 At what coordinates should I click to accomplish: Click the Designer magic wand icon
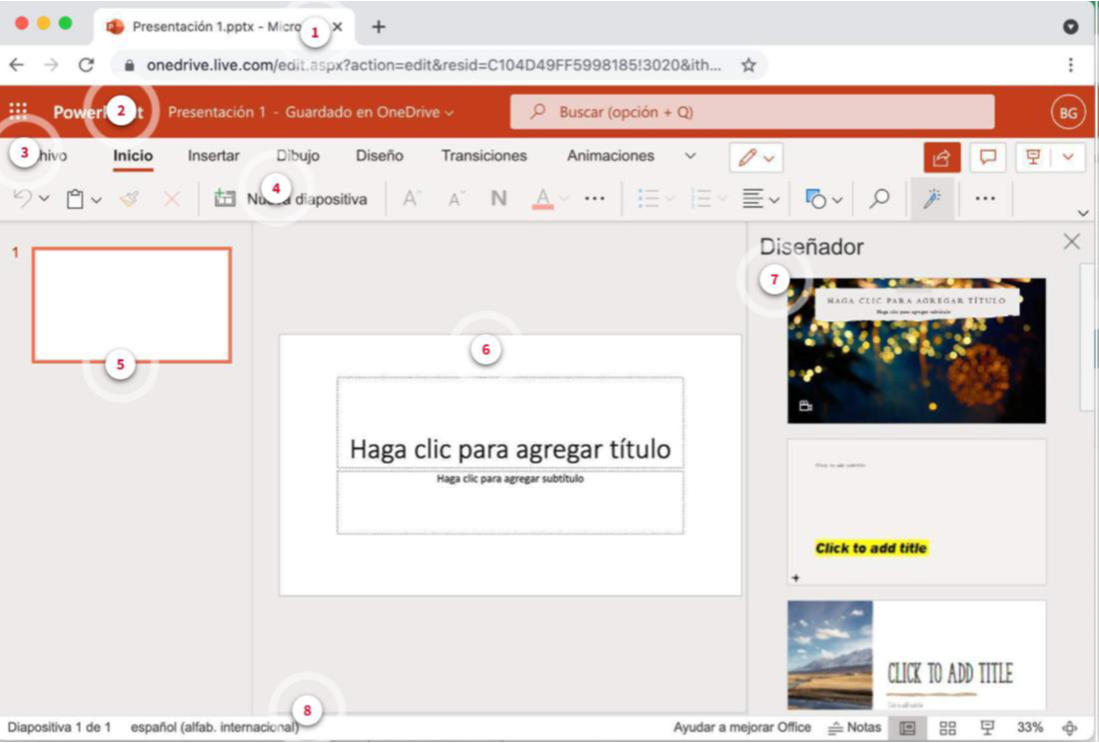click(931, 199)
